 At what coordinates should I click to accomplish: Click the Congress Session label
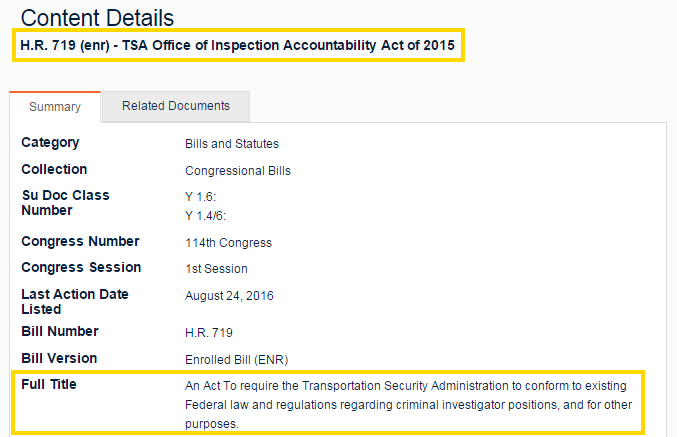pyautogui.click(x=81, y=267)
